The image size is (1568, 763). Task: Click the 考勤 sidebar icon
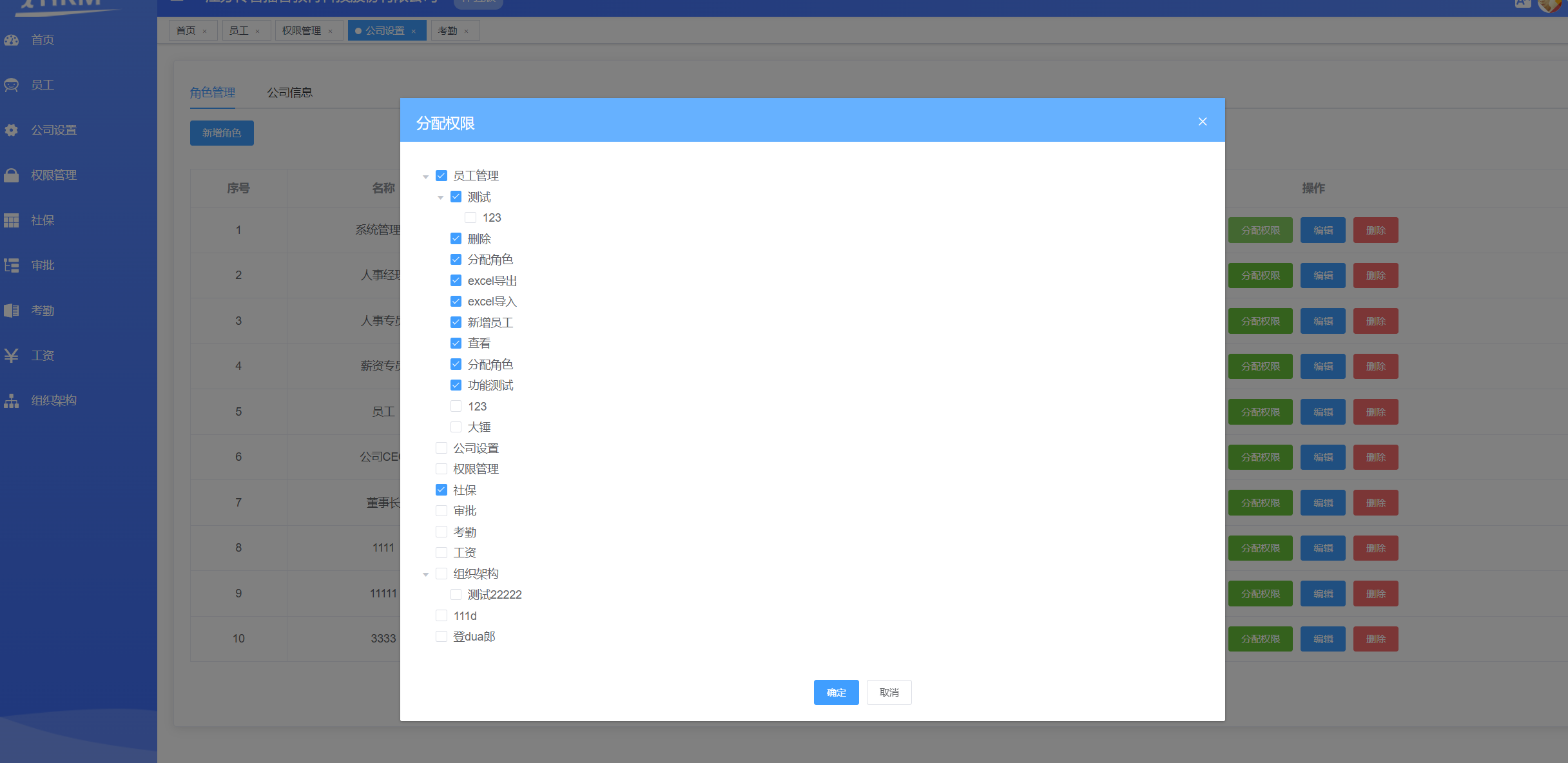point(12,311)
